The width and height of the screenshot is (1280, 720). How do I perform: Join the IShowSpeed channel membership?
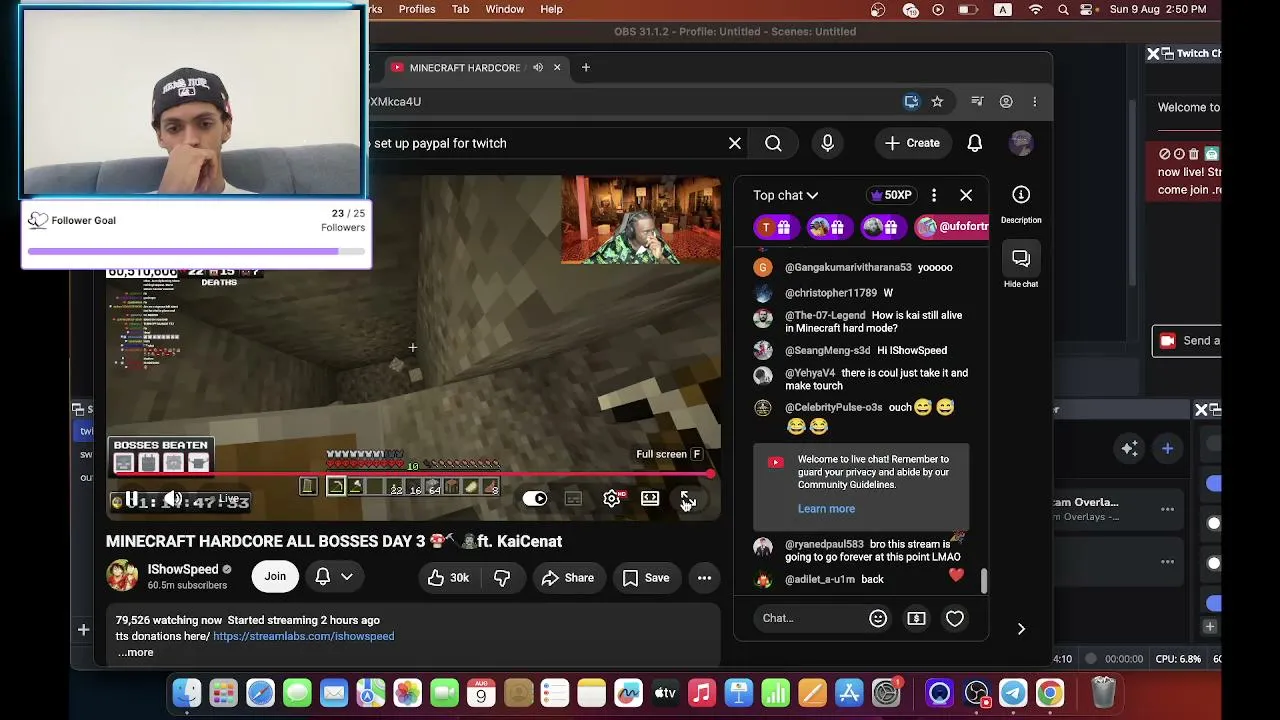(275, 576)
